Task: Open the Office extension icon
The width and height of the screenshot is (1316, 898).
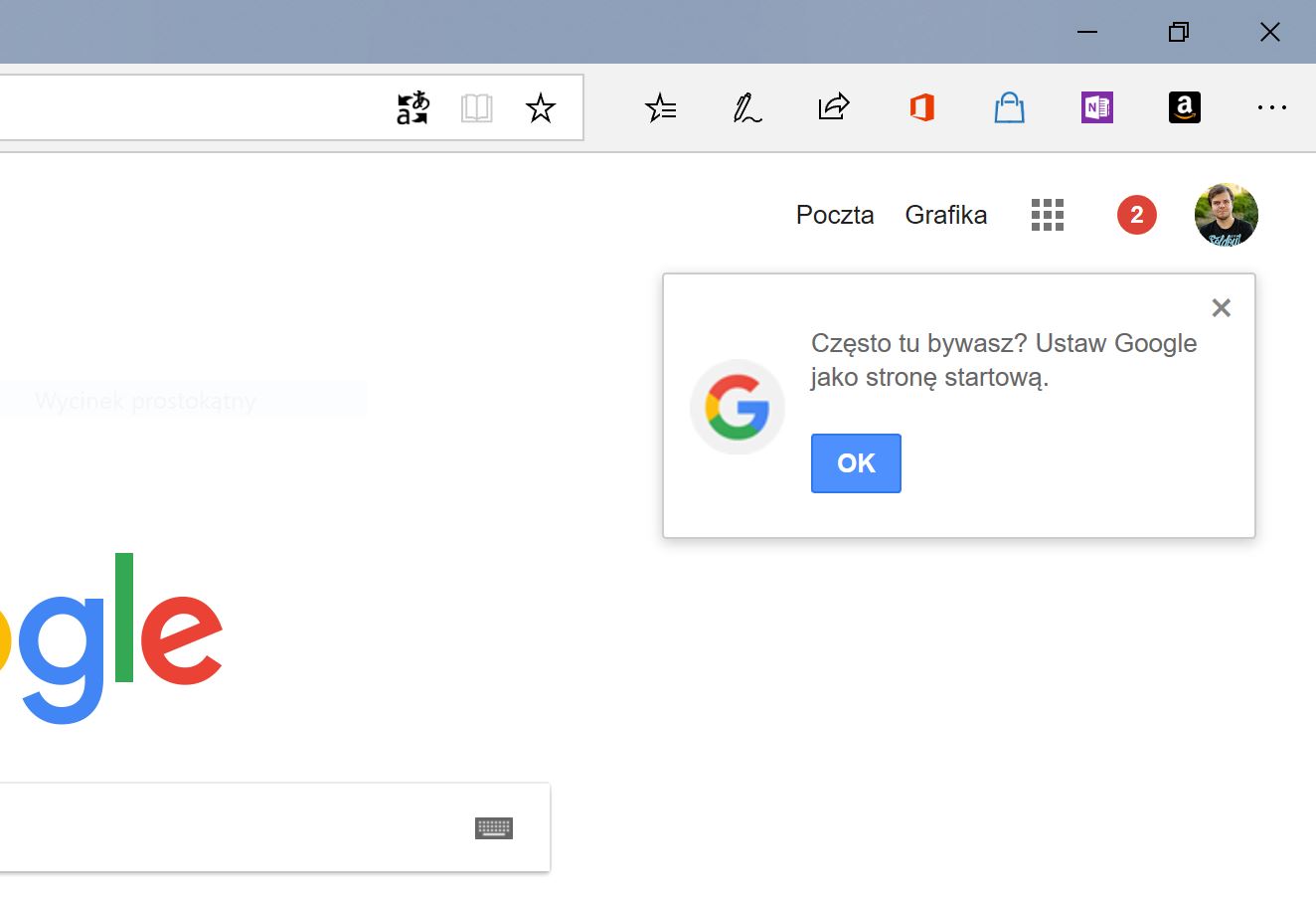Action: pos(922,107)
